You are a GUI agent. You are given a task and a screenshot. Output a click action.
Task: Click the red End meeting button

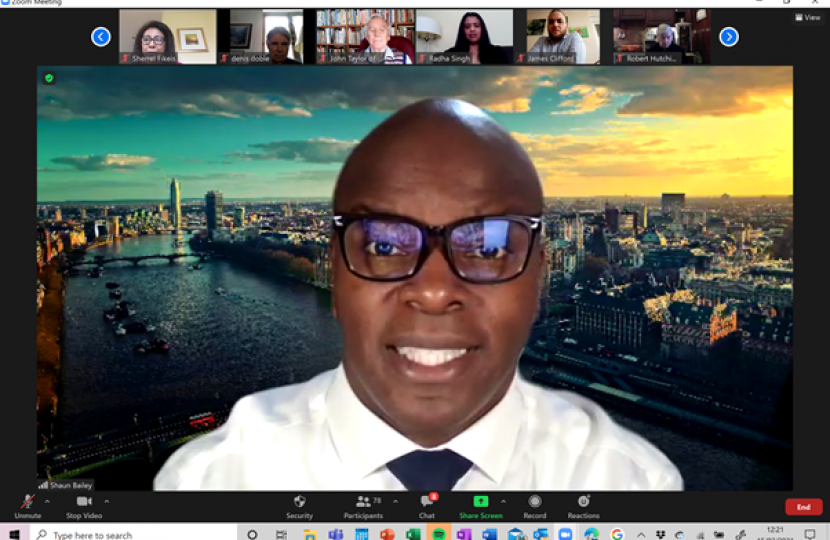(x=803, y=507)
